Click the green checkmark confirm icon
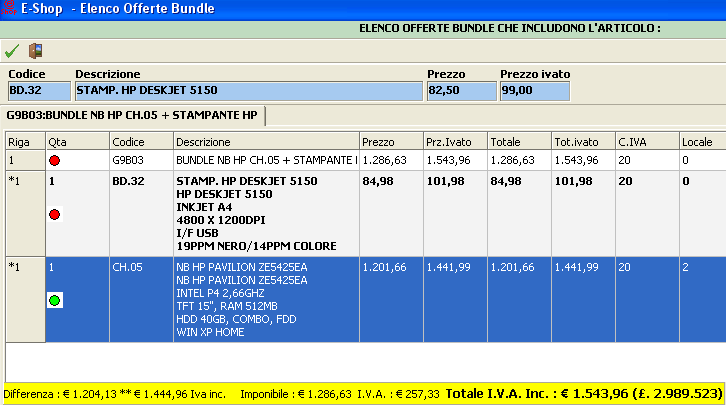The image size is (726, 405). 12,50
